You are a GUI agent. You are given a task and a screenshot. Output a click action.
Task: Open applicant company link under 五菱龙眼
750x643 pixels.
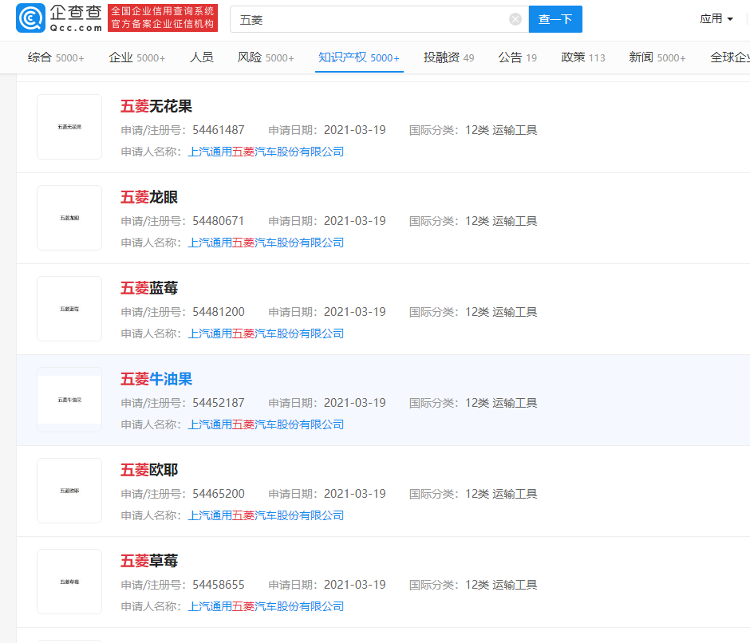pos(266,243)
